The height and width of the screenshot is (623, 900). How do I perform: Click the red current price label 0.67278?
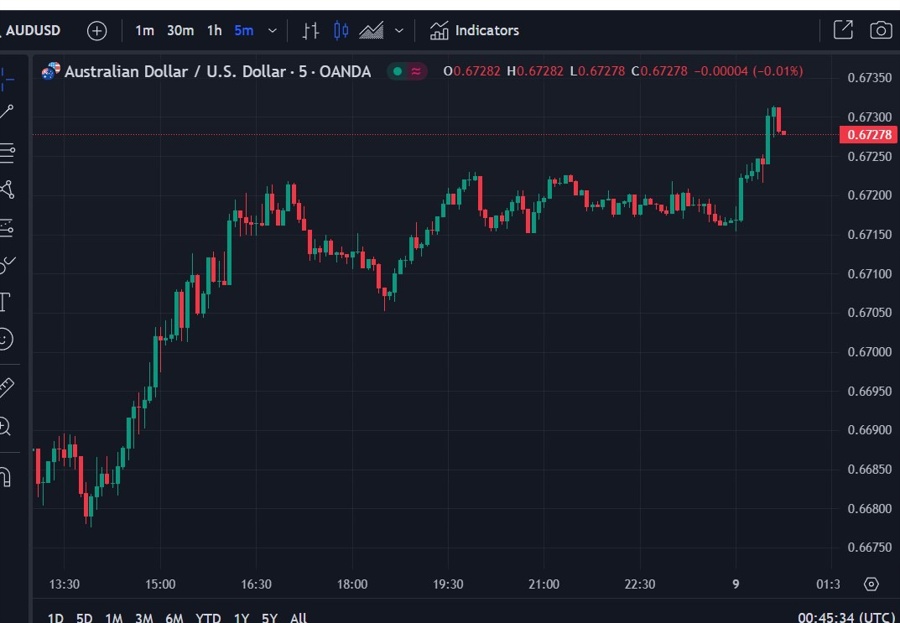(868, 135)
